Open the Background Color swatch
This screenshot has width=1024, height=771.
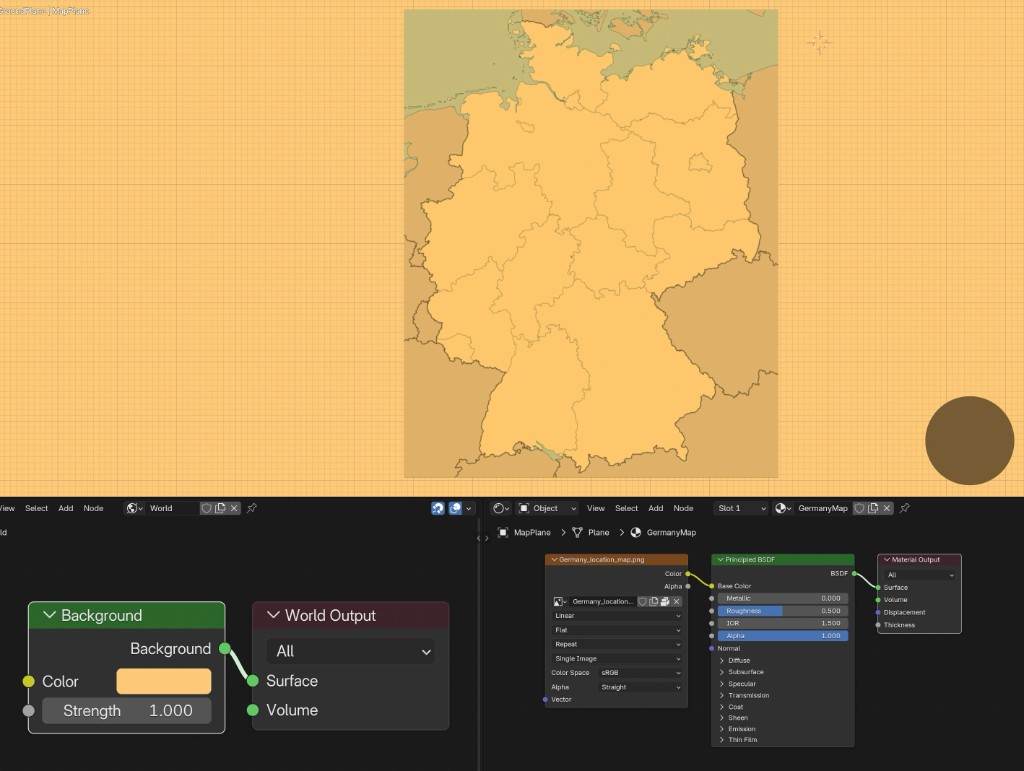point(163,680)
